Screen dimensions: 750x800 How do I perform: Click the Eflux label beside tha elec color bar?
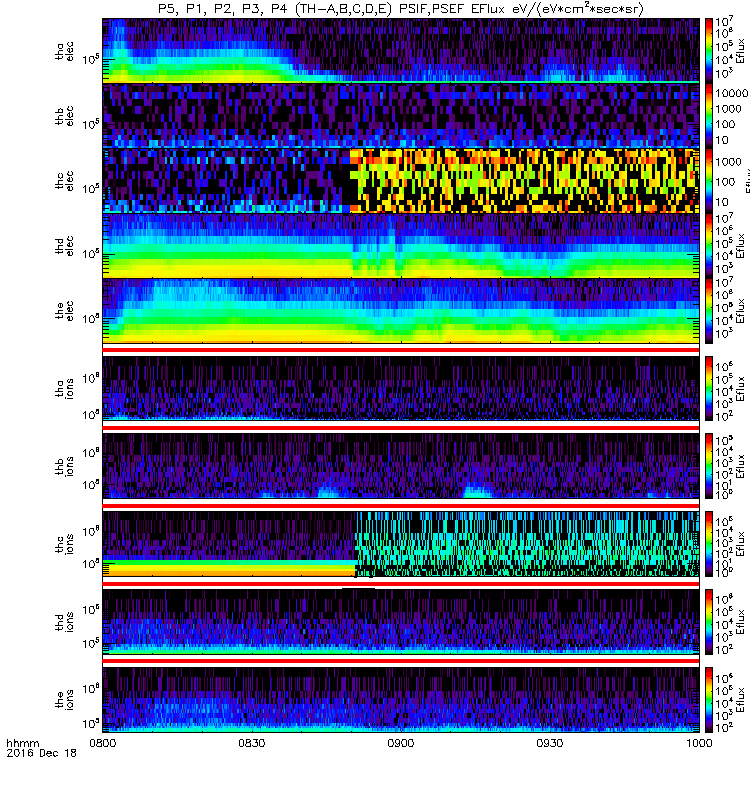pyautogui.click(x=741, y=51)
